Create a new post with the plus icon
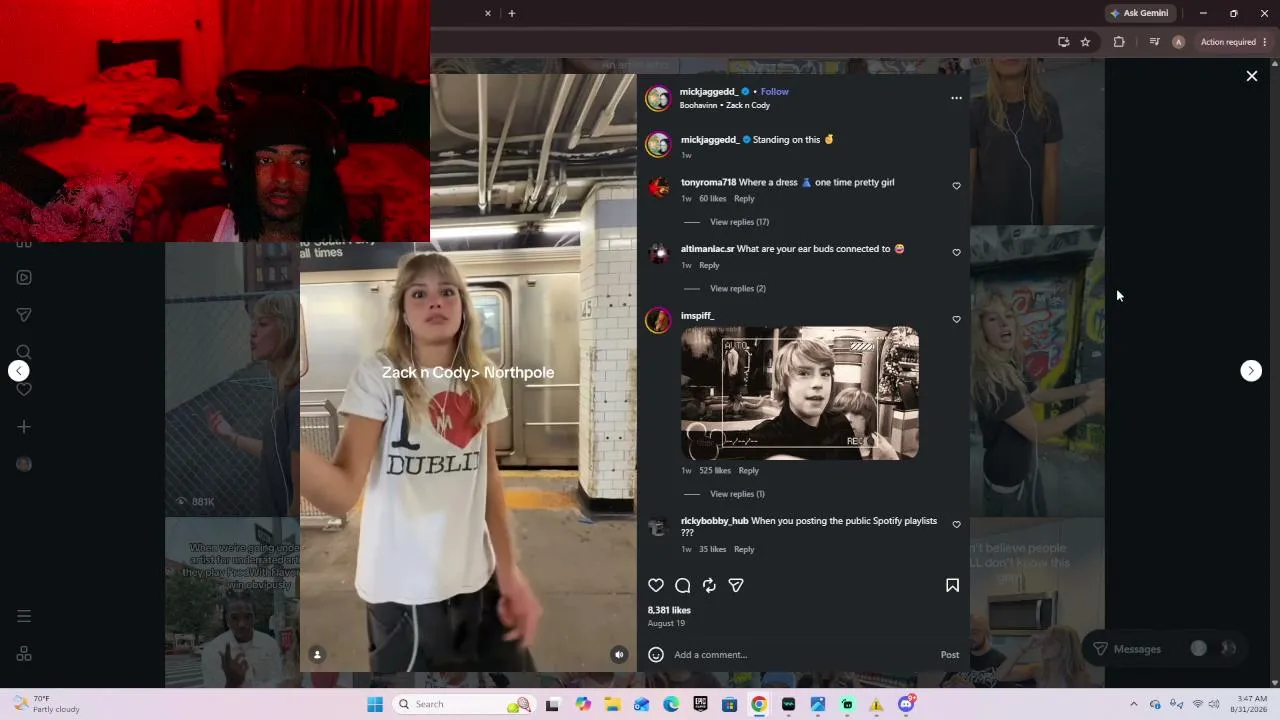The image size is (1280, 720). coord(24,427)
